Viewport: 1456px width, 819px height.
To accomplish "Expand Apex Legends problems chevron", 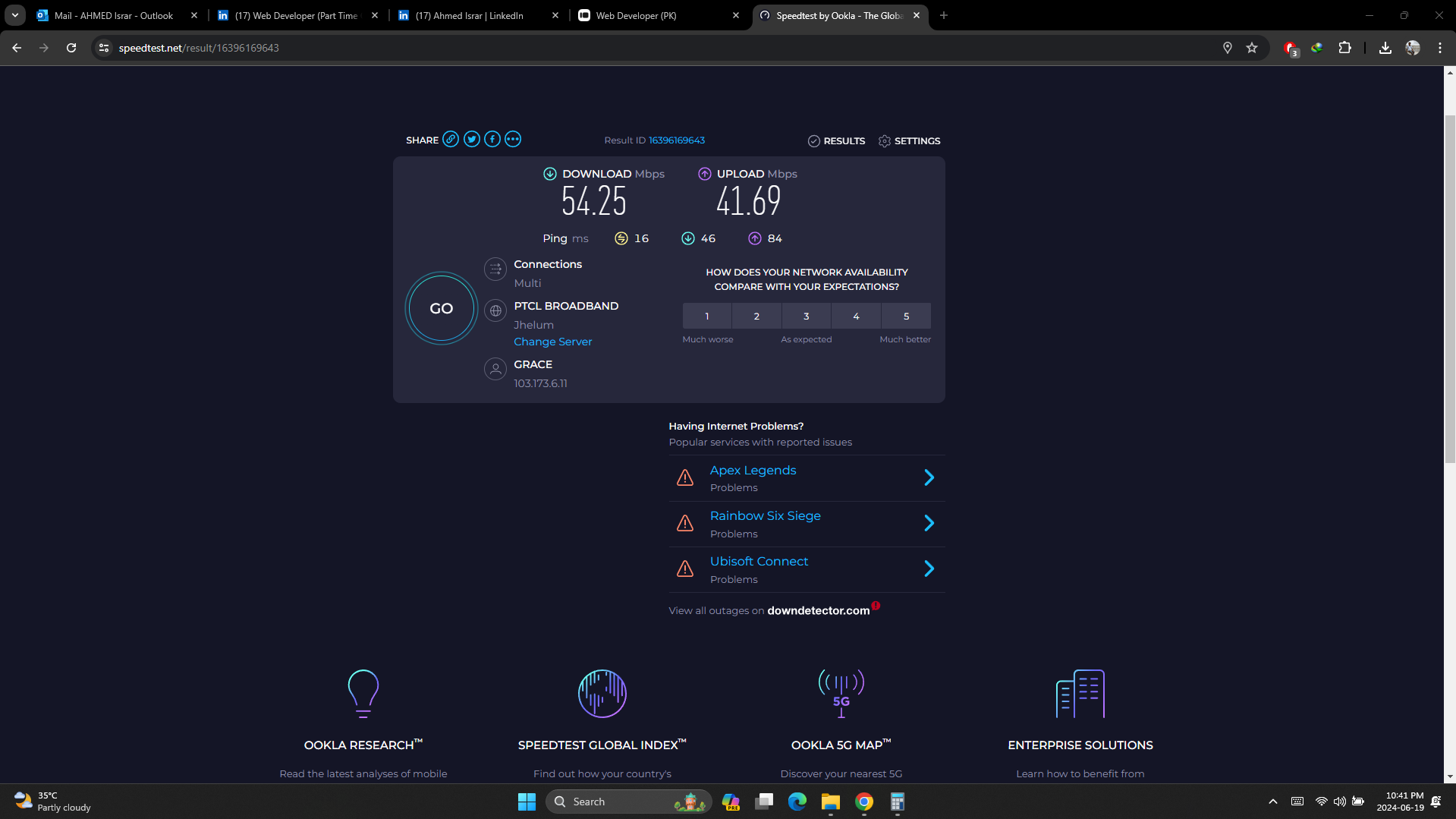I will point(929,477).
